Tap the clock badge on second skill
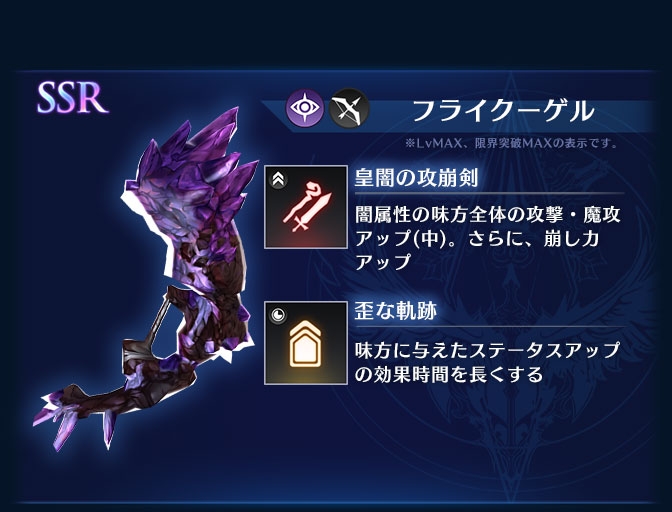Screen dimensions: 672x512 click(x=279, y=316)
